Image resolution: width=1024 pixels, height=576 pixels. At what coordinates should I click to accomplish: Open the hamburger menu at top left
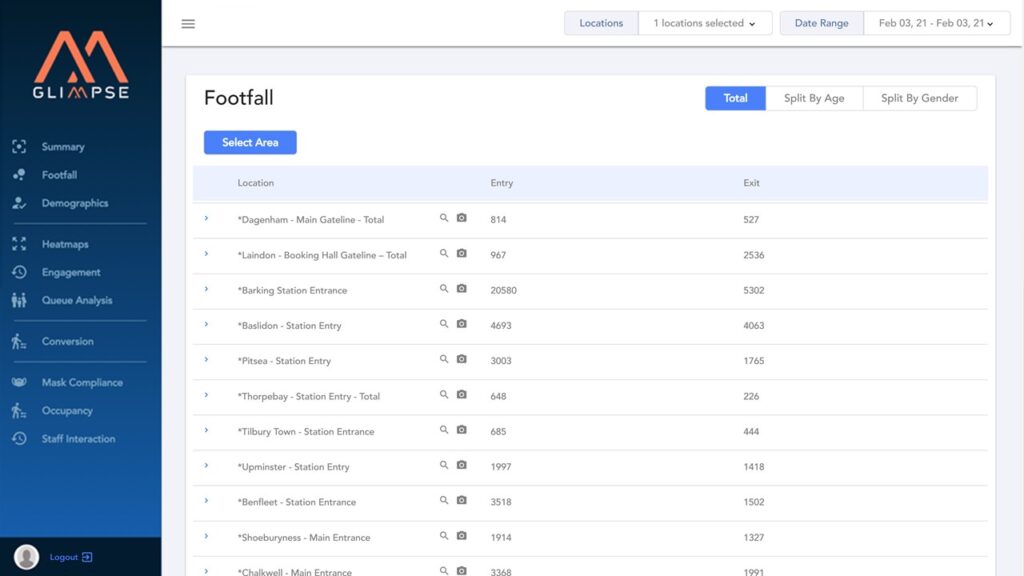tap(188, 23)
